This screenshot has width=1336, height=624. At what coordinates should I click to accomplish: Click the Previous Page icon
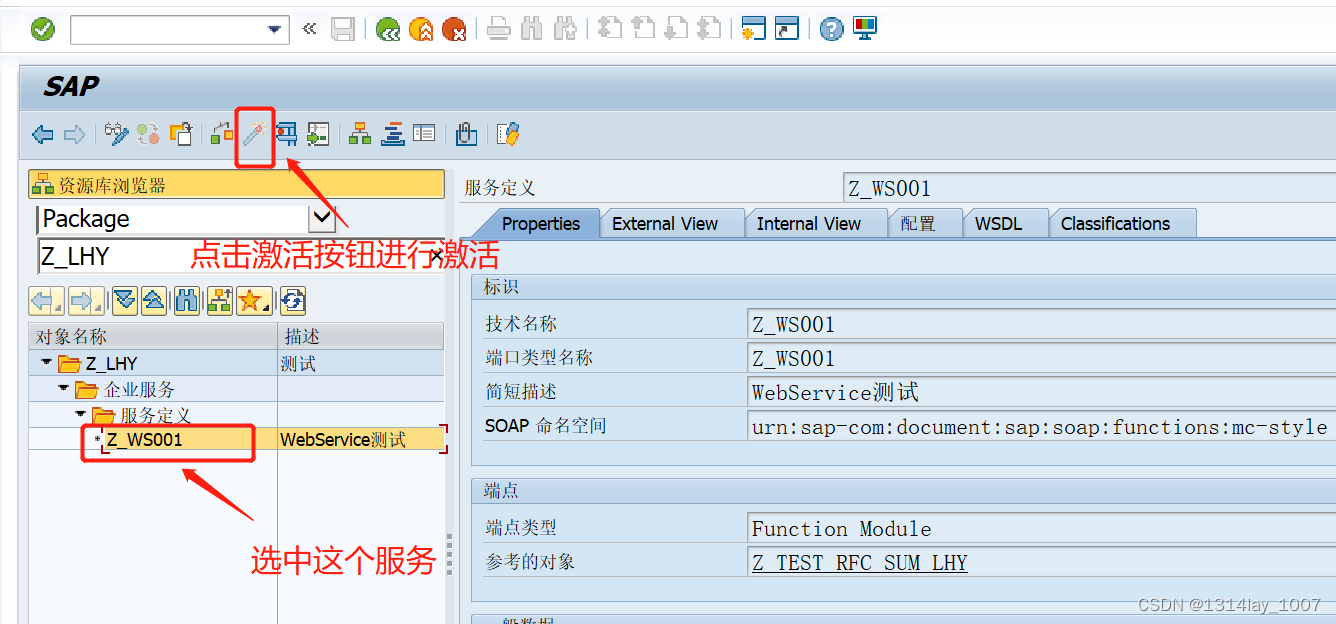[x=643, y=29]
